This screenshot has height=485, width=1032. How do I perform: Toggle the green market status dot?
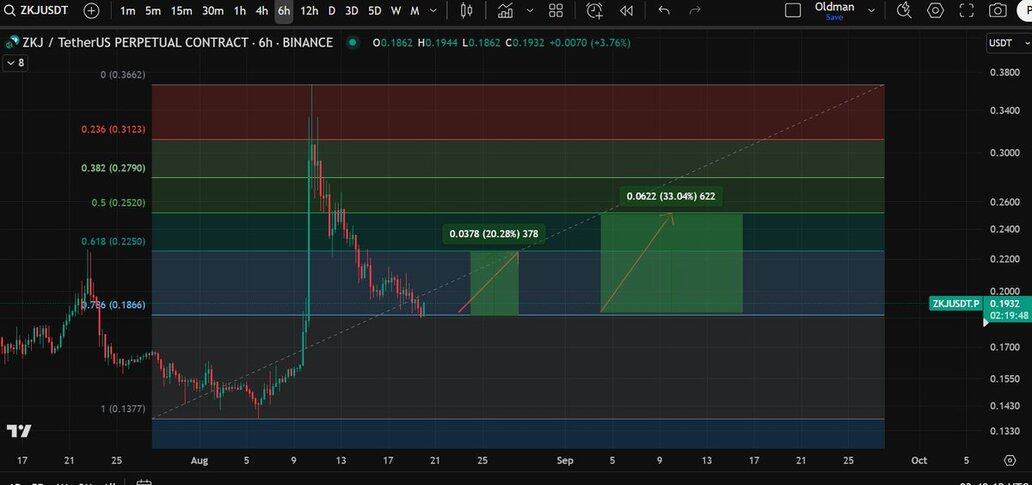pos(354,43)
